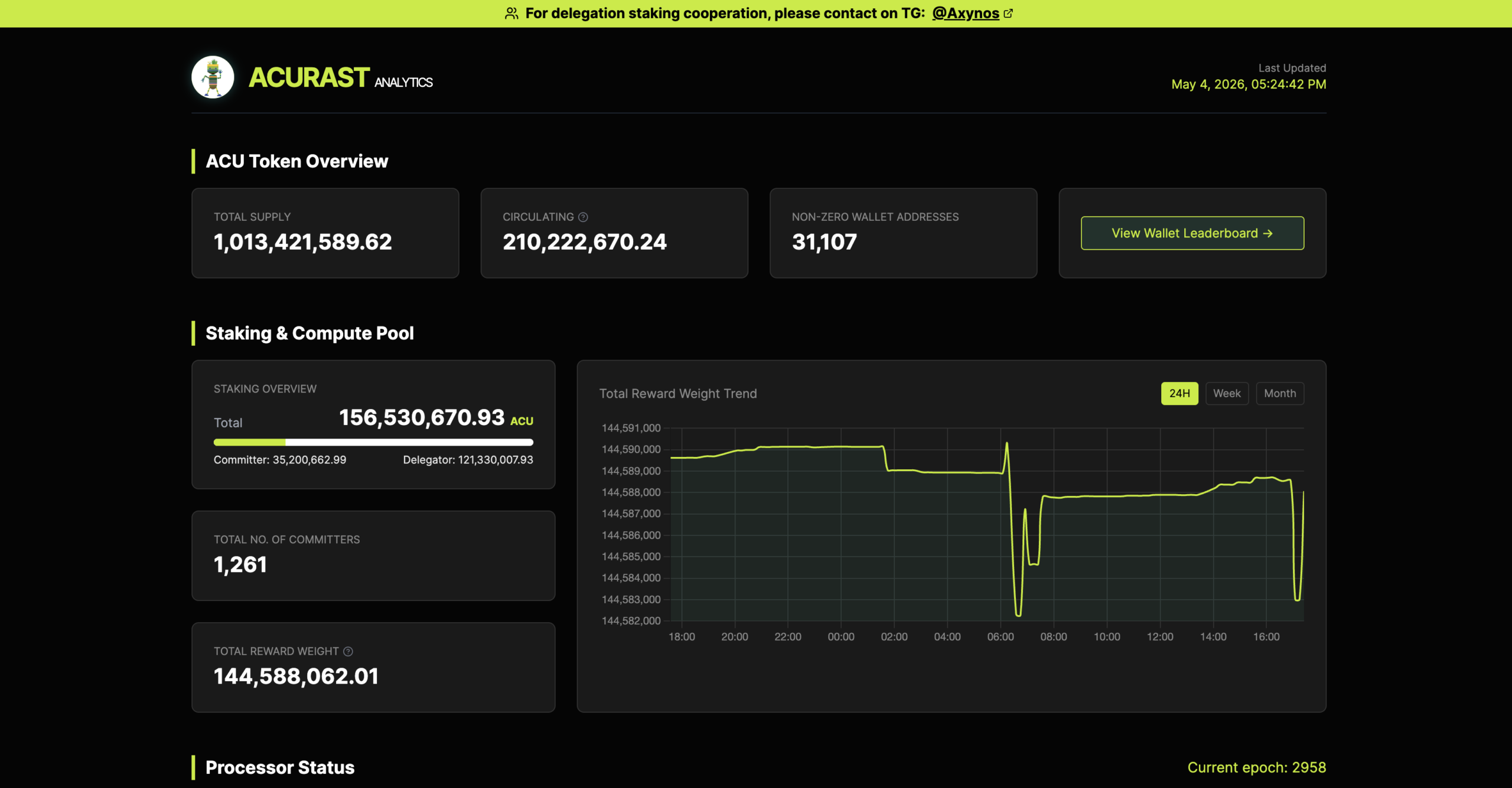The image size is (1512, 788).
Task: Click the 144,591,000 y-axis label
Action: point(631,428)
